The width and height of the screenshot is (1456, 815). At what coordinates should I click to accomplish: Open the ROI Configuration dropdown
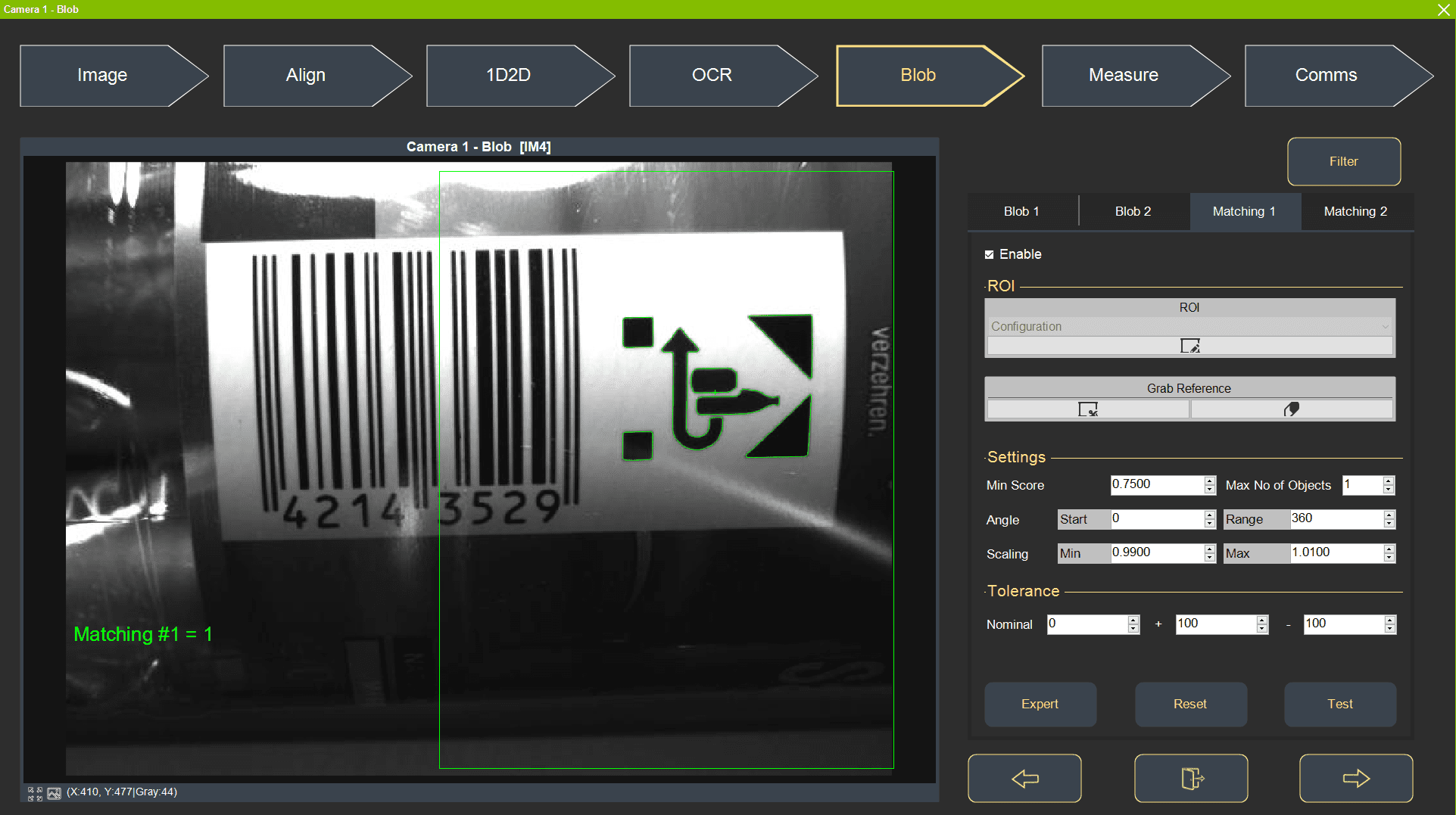(1189, 326)
